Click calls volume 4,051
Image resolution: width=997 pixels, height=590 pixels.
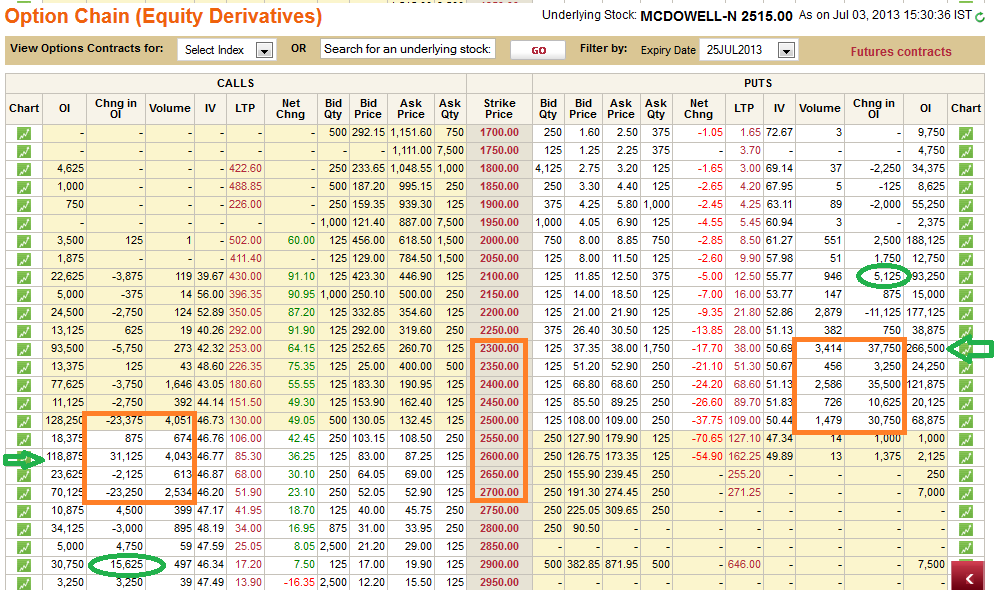(178, 420)
